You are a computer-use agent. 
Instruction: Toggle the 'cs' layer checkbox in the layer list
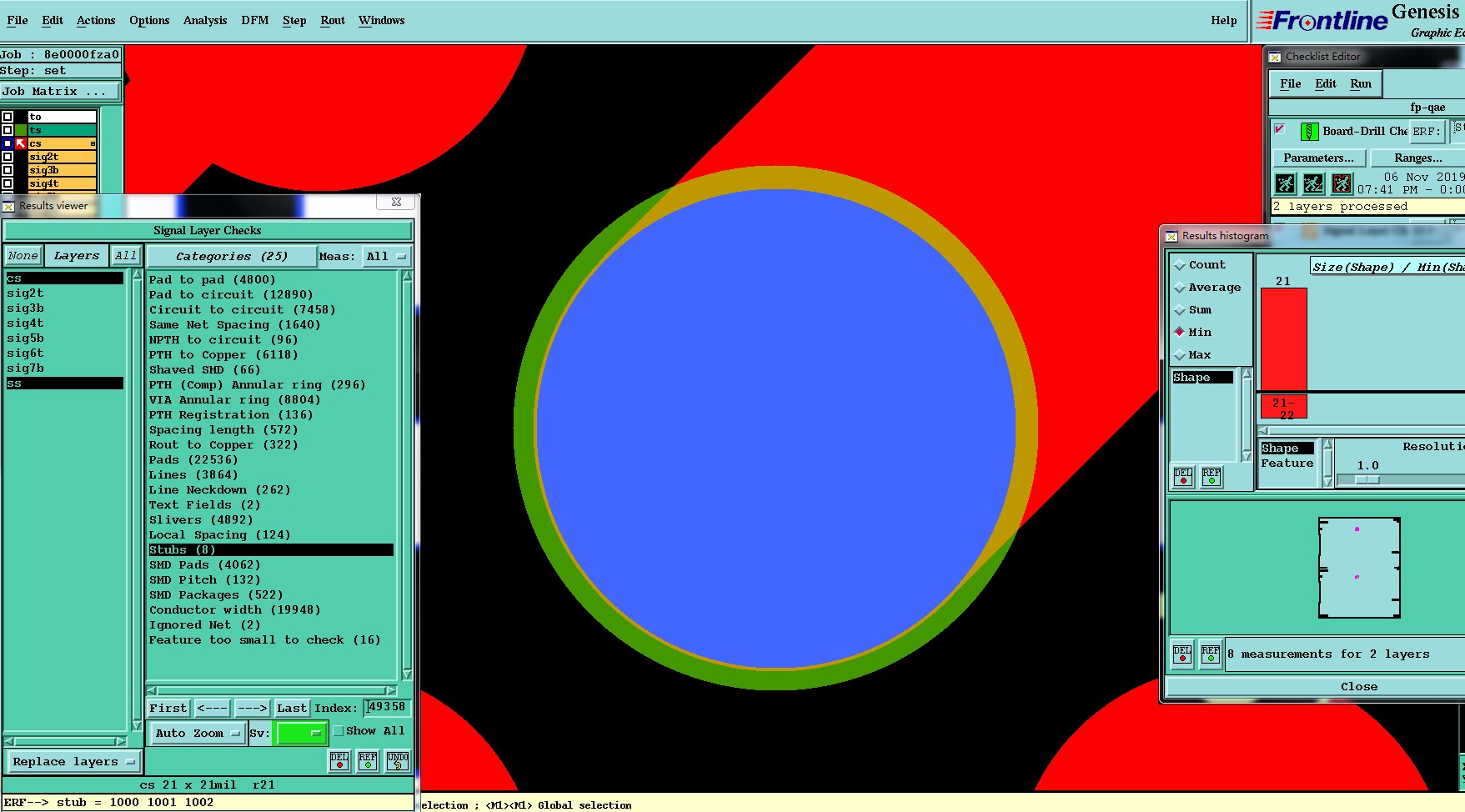point(8,143)
